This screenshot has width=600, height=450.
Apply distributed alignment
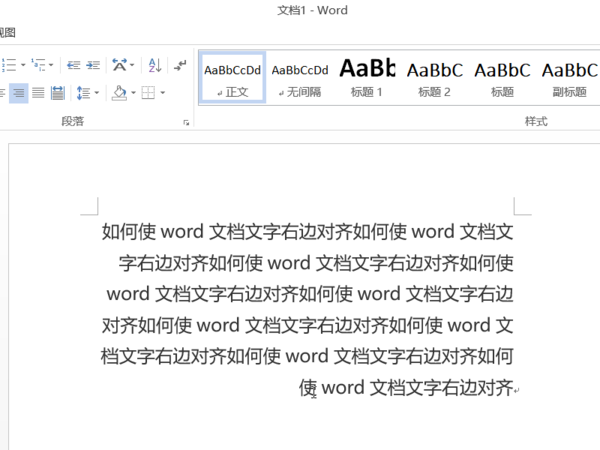(x=57, y=93)
